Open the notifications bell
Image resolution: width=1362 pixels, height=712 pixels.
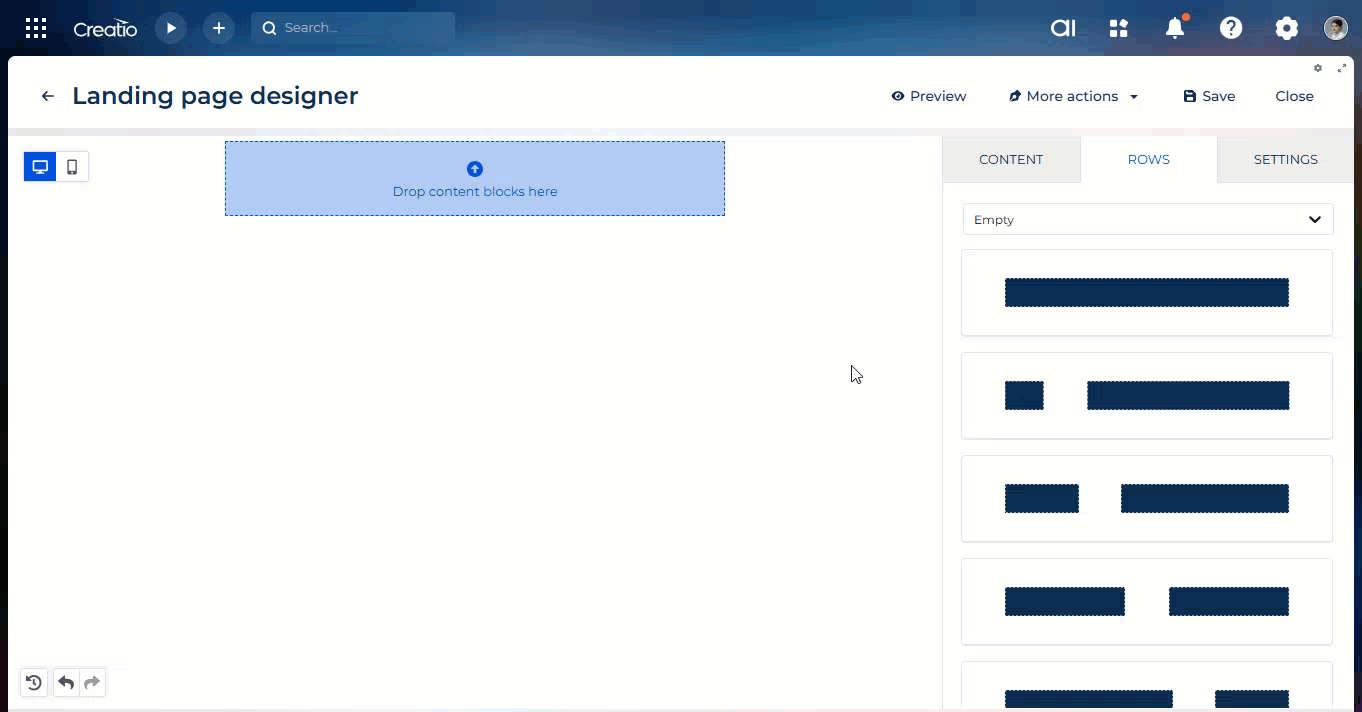pyautogui.click(x=1175, y=28)
